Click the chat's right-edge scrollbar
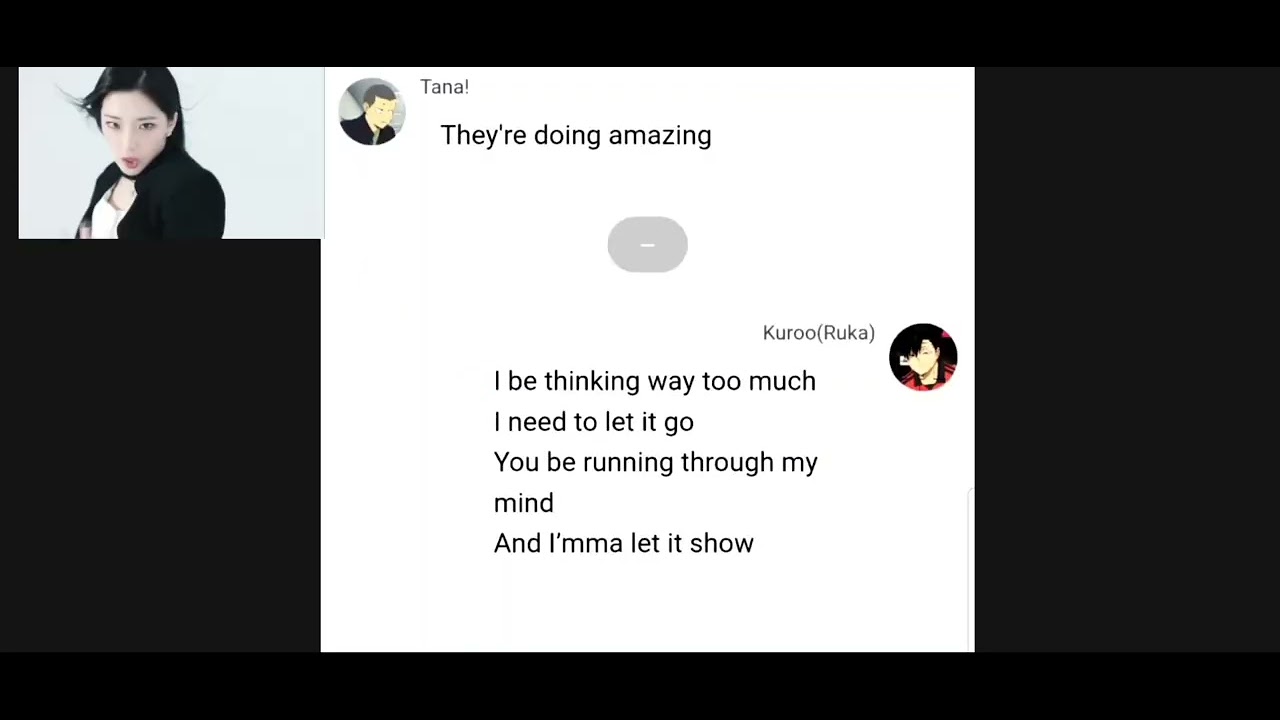The image size is (1280, 720). coord(970,570)
